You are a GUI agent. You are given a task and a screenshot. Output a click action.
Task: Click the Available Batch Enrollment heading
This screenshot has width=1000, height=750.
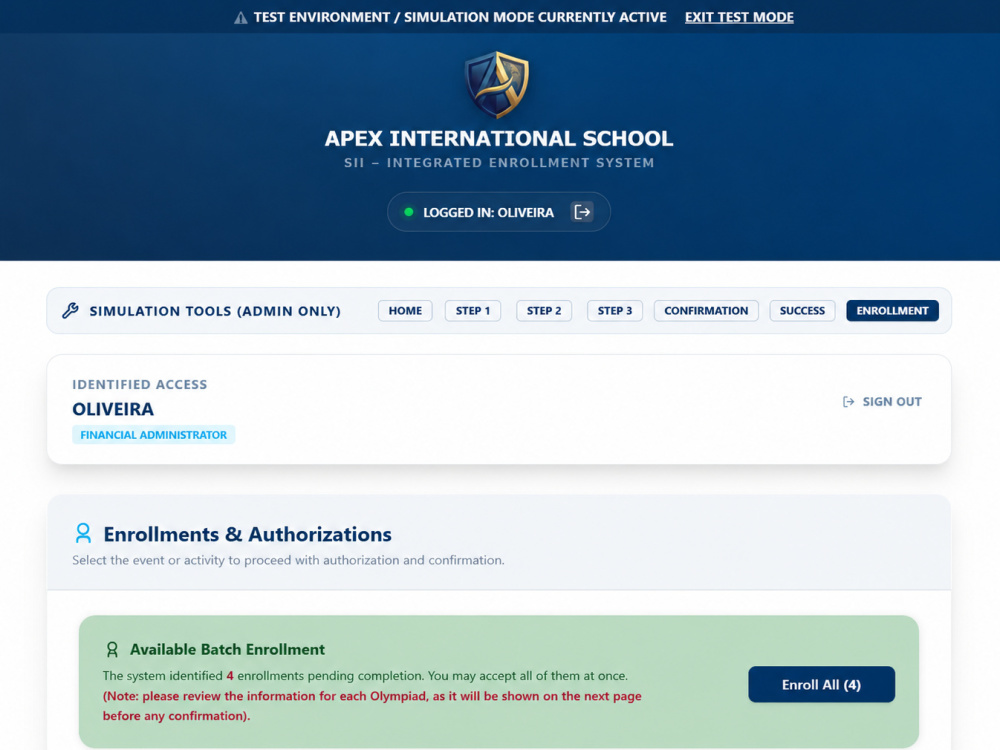[x=228, y=649]
